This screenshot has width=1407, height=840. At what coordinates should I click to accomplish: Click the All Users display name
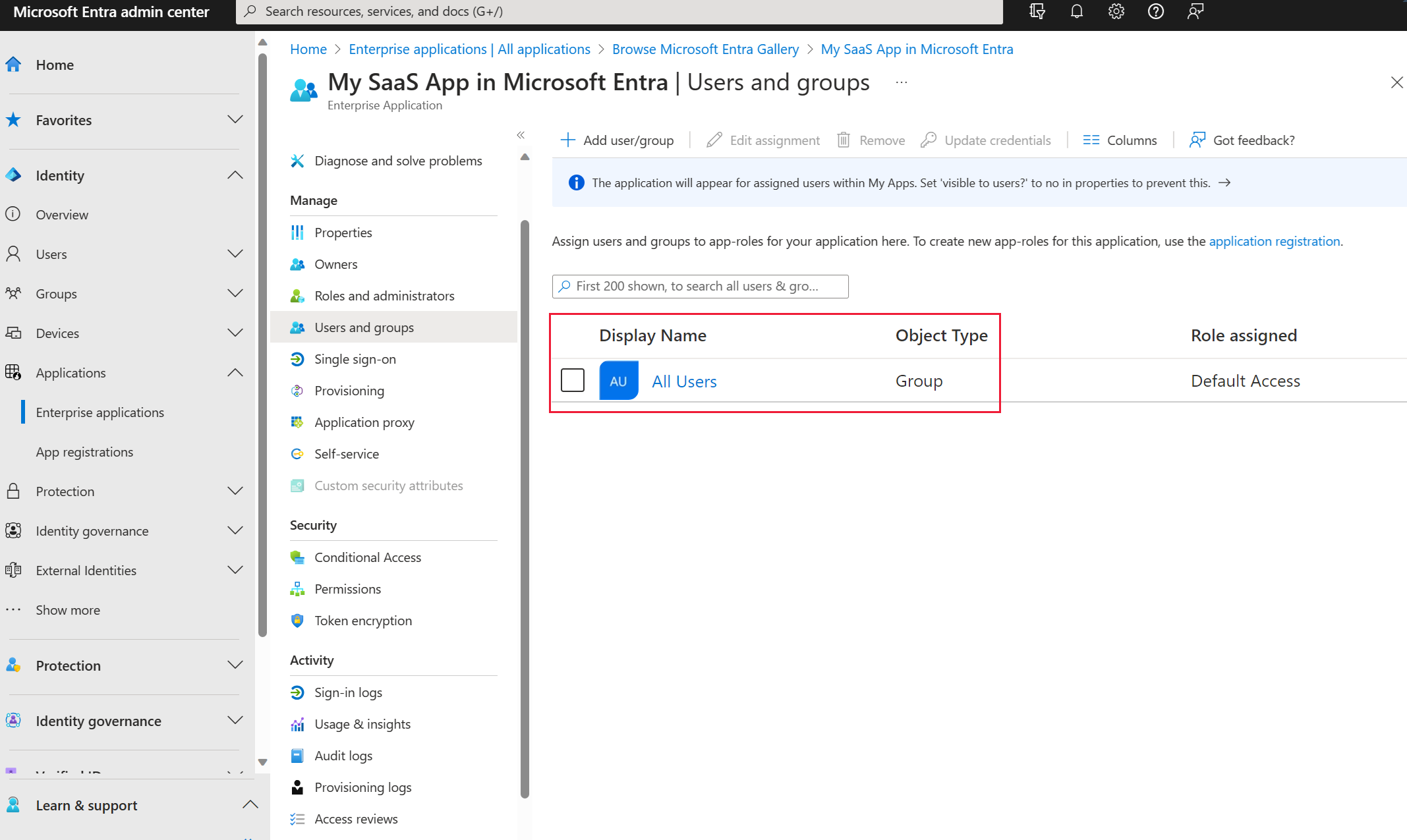coord(684,380)
